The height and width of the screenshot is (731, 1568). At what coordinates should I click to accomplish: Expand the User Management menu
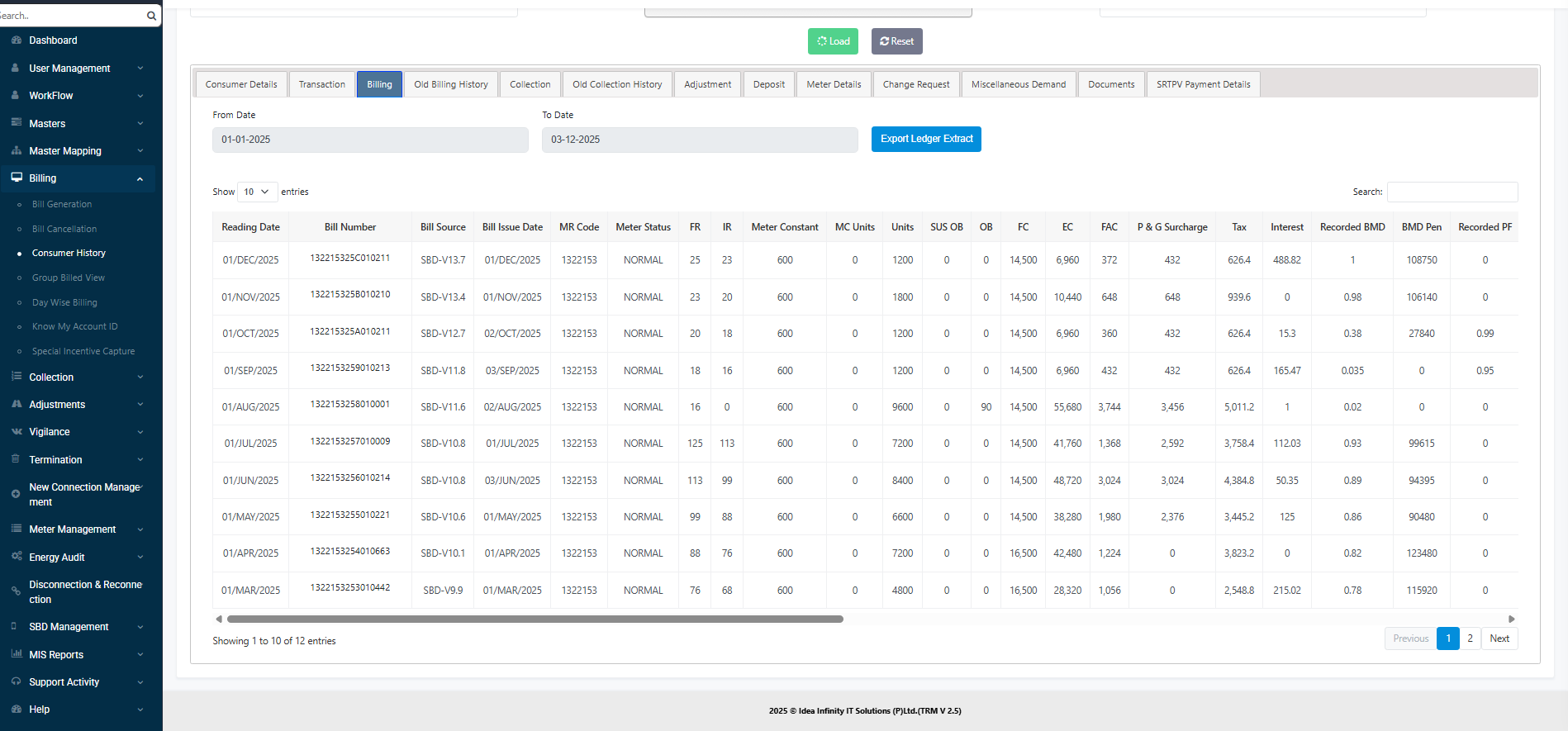[x=140, y=69]
